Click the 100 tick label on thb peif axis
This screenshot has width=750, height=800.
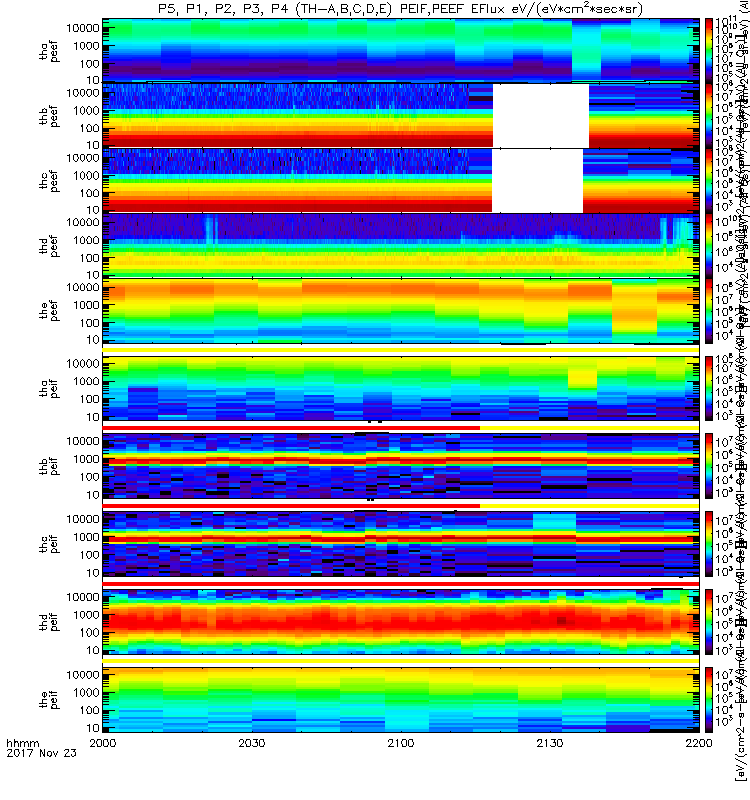click(89, 477)
